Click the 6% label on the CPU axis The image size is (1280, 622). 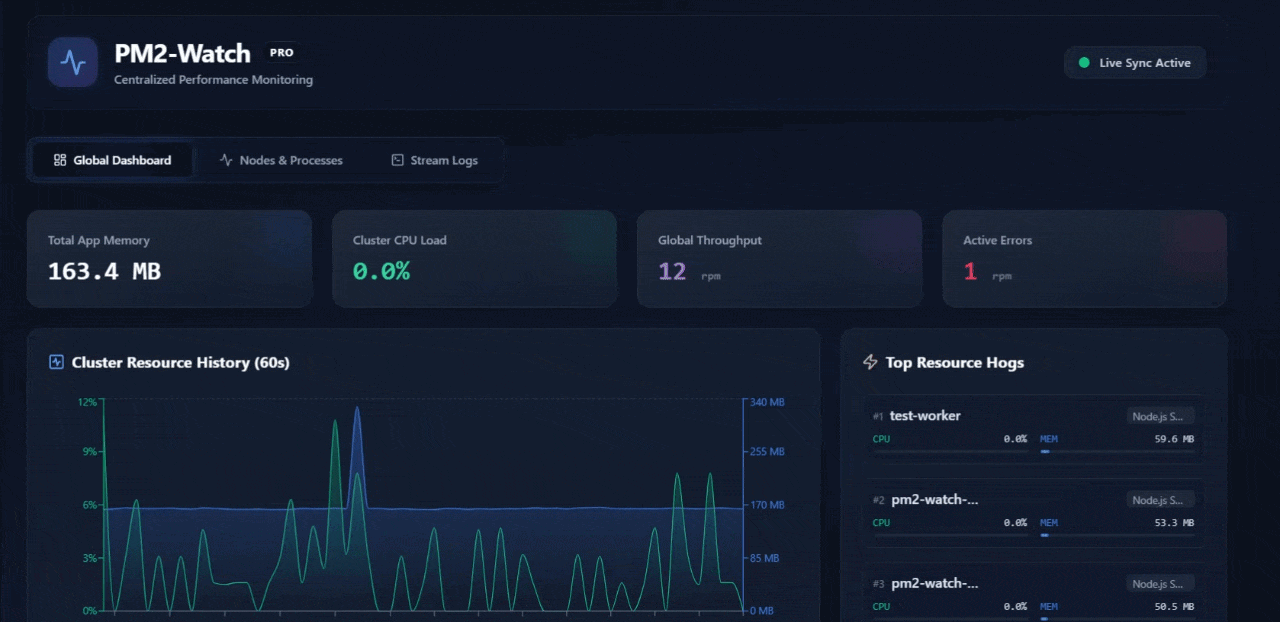[90, 505]
